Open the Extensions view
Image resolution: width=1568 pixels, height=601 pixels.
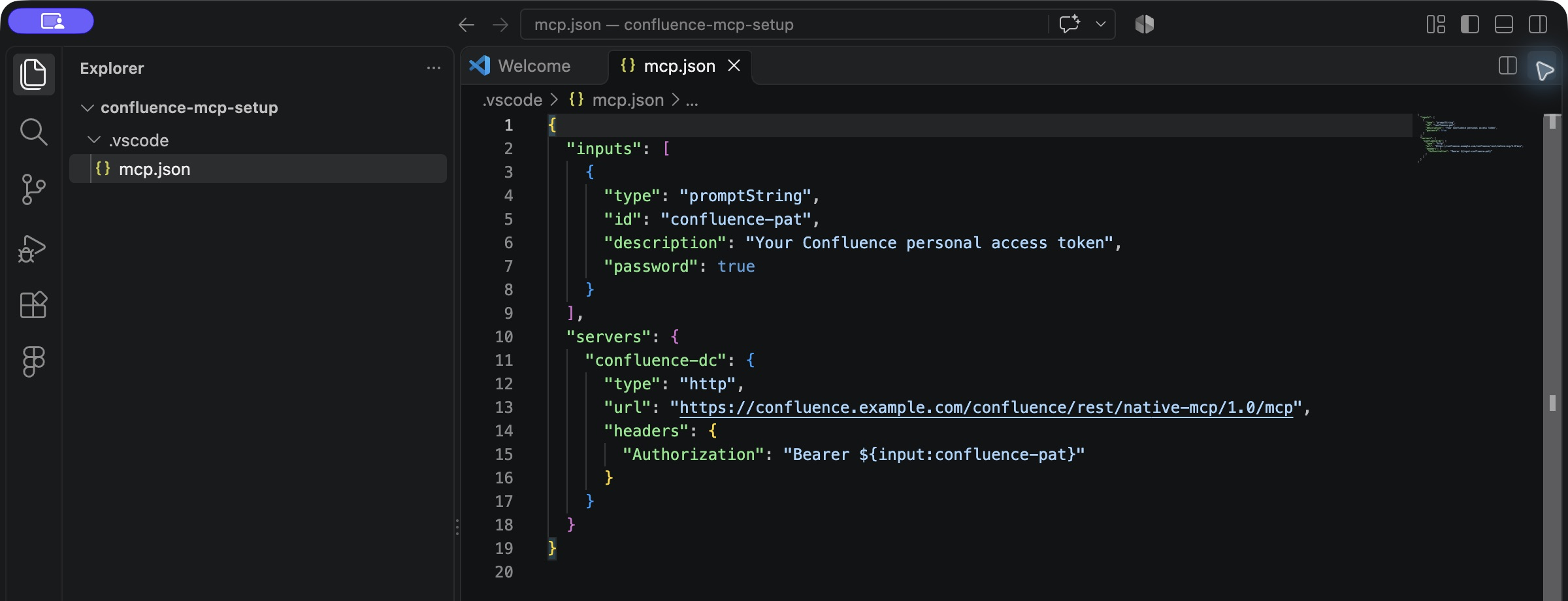point(33,304)
